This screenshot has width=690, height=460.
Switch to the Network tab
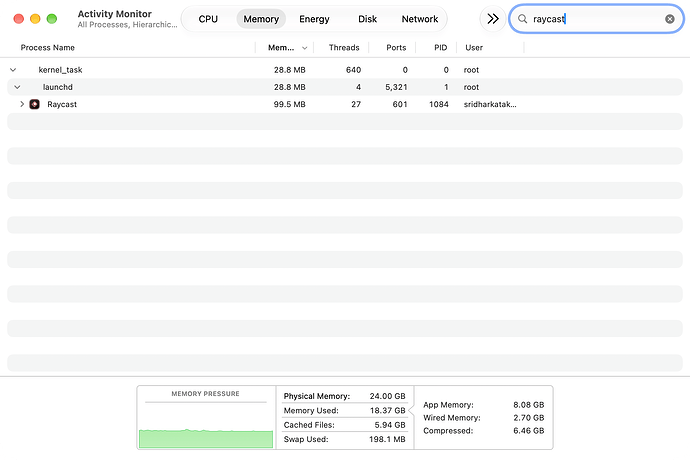[420, 19]
